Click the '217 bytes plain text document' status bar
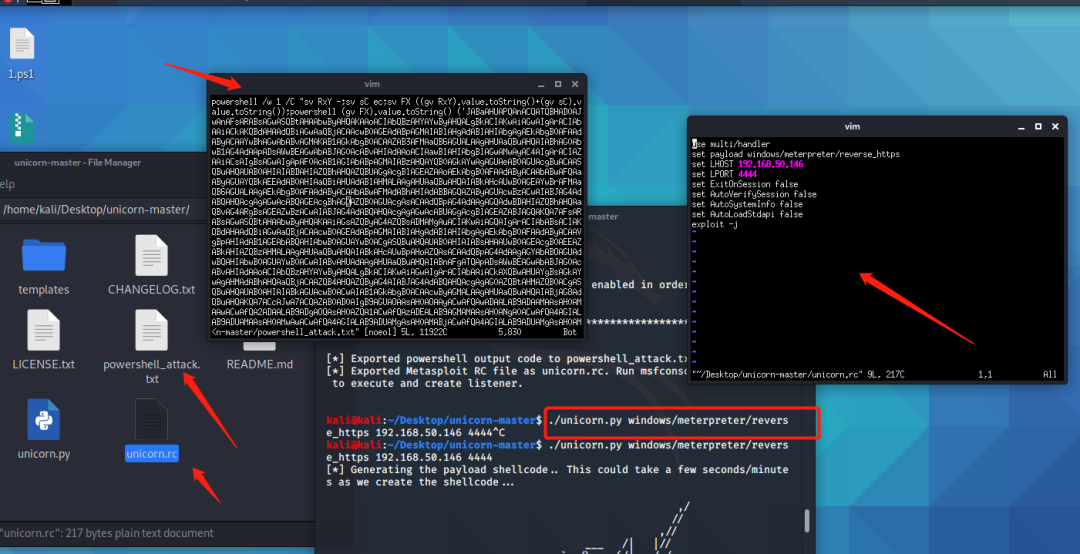 tap(107, 533)
